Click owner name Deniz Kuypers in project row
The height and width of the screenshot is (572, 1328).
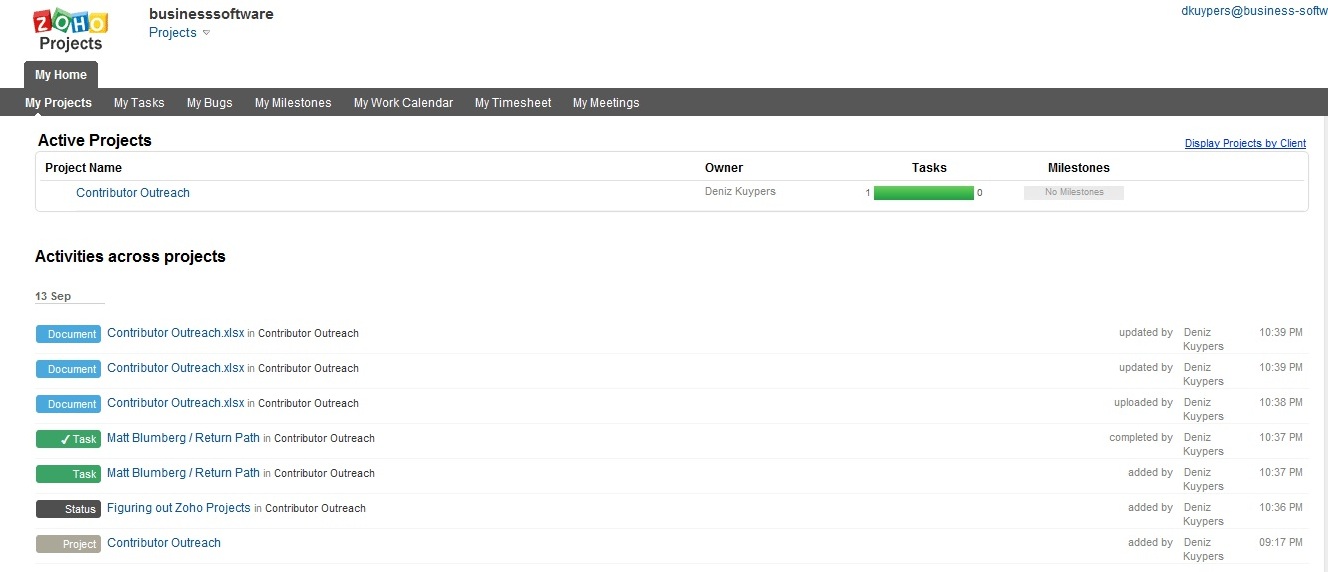(x=740, y=192)
